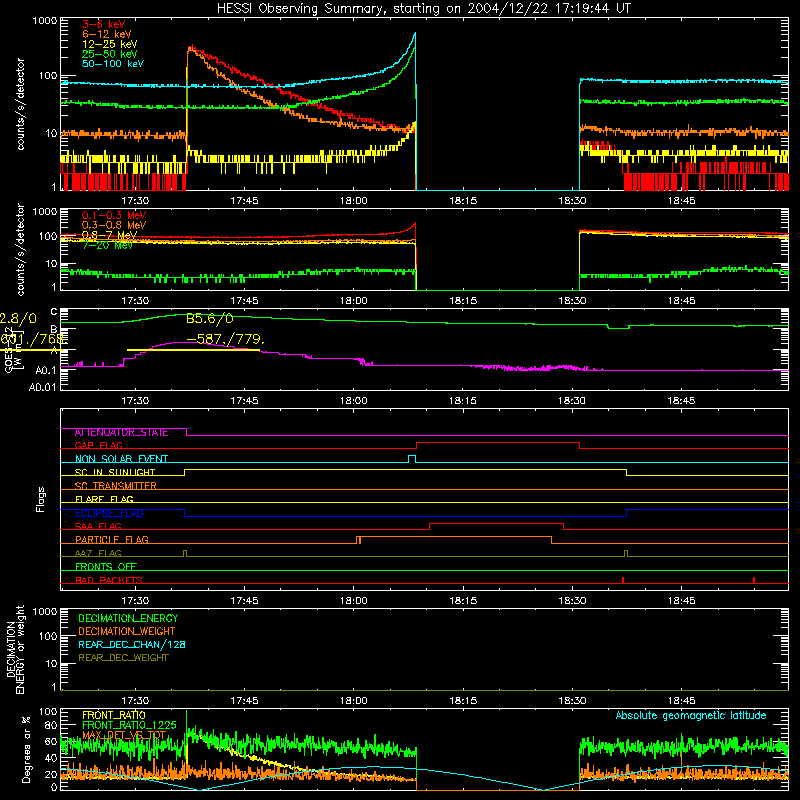
Task: Click the 0.8-7 MeV legend label
Action: 109,235
